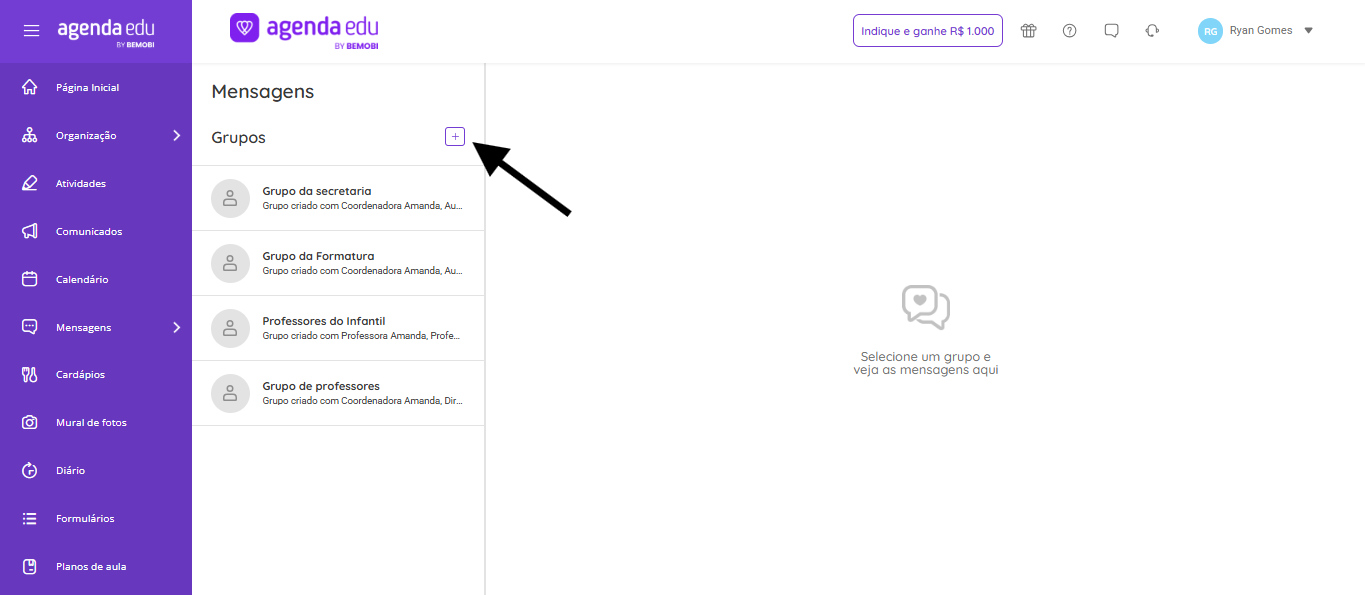Expand the Organização submenu chevron
This screenshot has height=595, width=1365.
pos(176,135)
